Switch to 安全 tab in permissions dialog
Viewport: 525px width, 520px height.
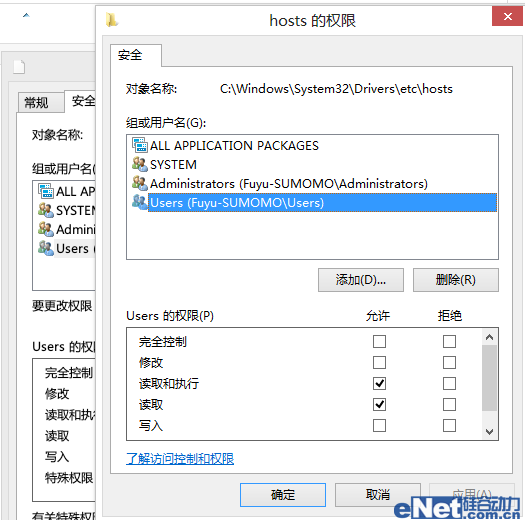point(136,55)
